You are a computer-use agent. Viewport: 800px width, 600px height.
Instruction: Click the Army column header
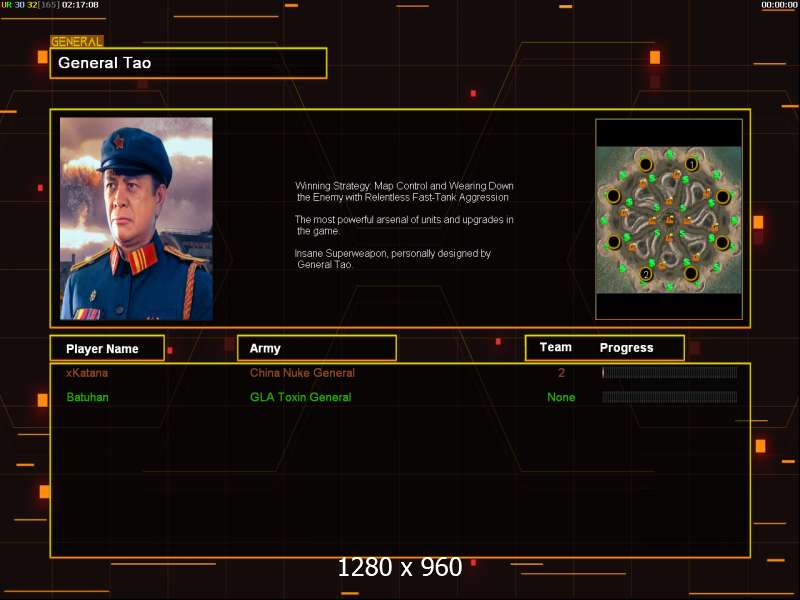click(x=317, y=348)
